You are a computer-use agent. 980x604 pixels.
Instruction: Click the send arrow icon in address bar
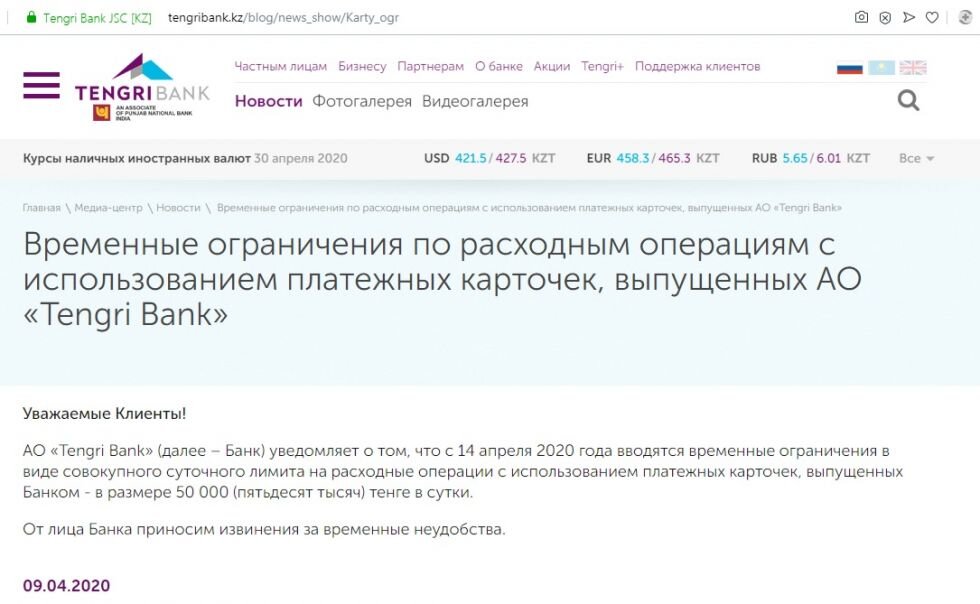point(909,18)
